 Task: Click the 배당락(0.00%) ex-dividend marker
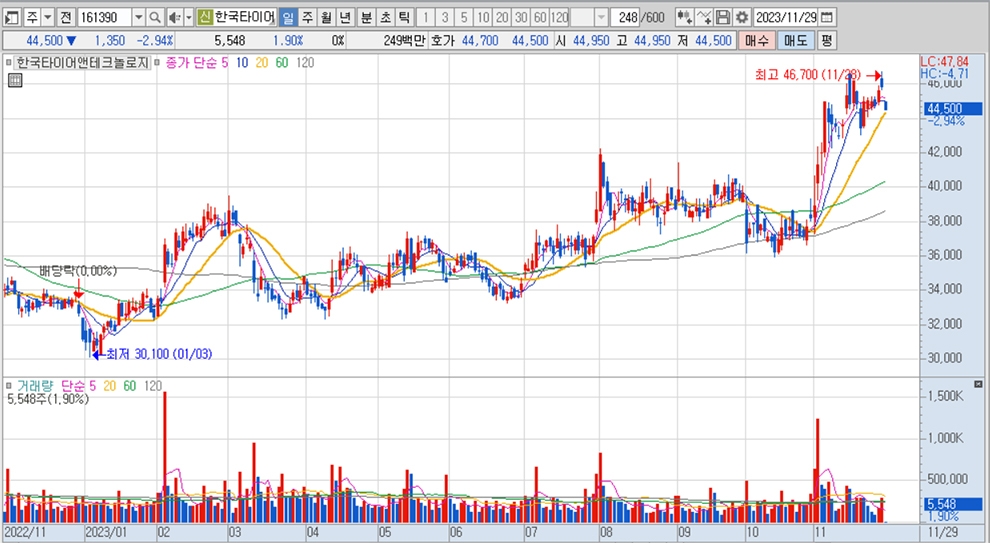click(x=78, y=271)
